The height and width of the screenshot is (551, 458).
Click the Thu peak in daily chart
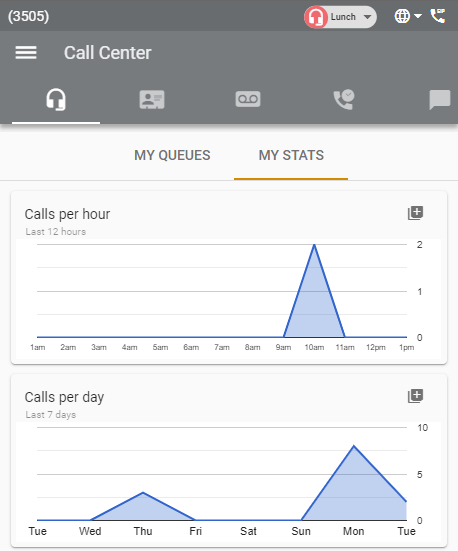143,493
